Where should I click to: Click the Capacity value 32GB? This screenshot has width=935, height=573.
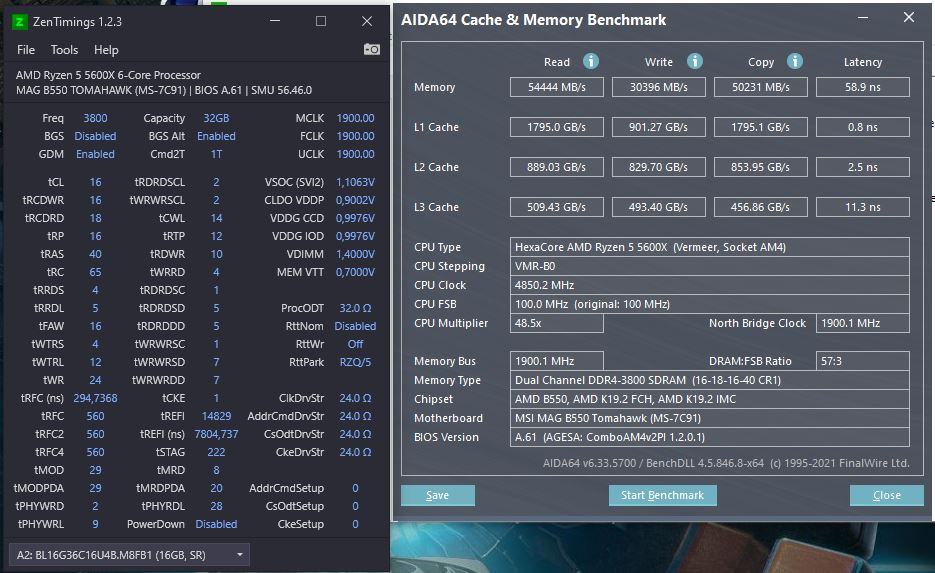(216, 118)
